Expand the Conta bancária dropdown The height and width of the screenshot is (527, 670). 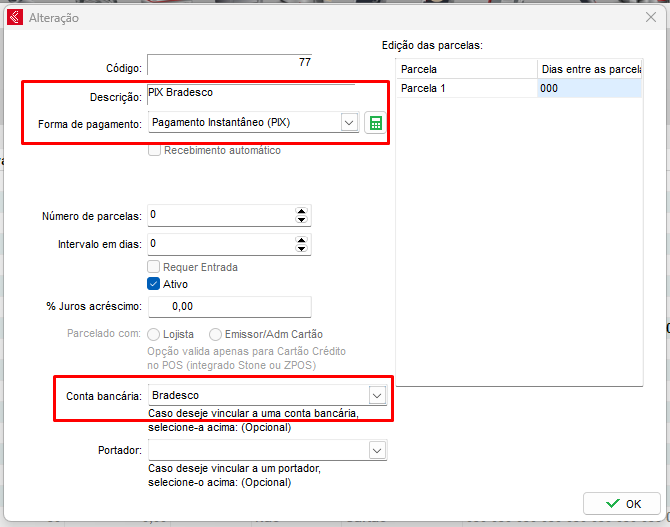tap(377, 395)
